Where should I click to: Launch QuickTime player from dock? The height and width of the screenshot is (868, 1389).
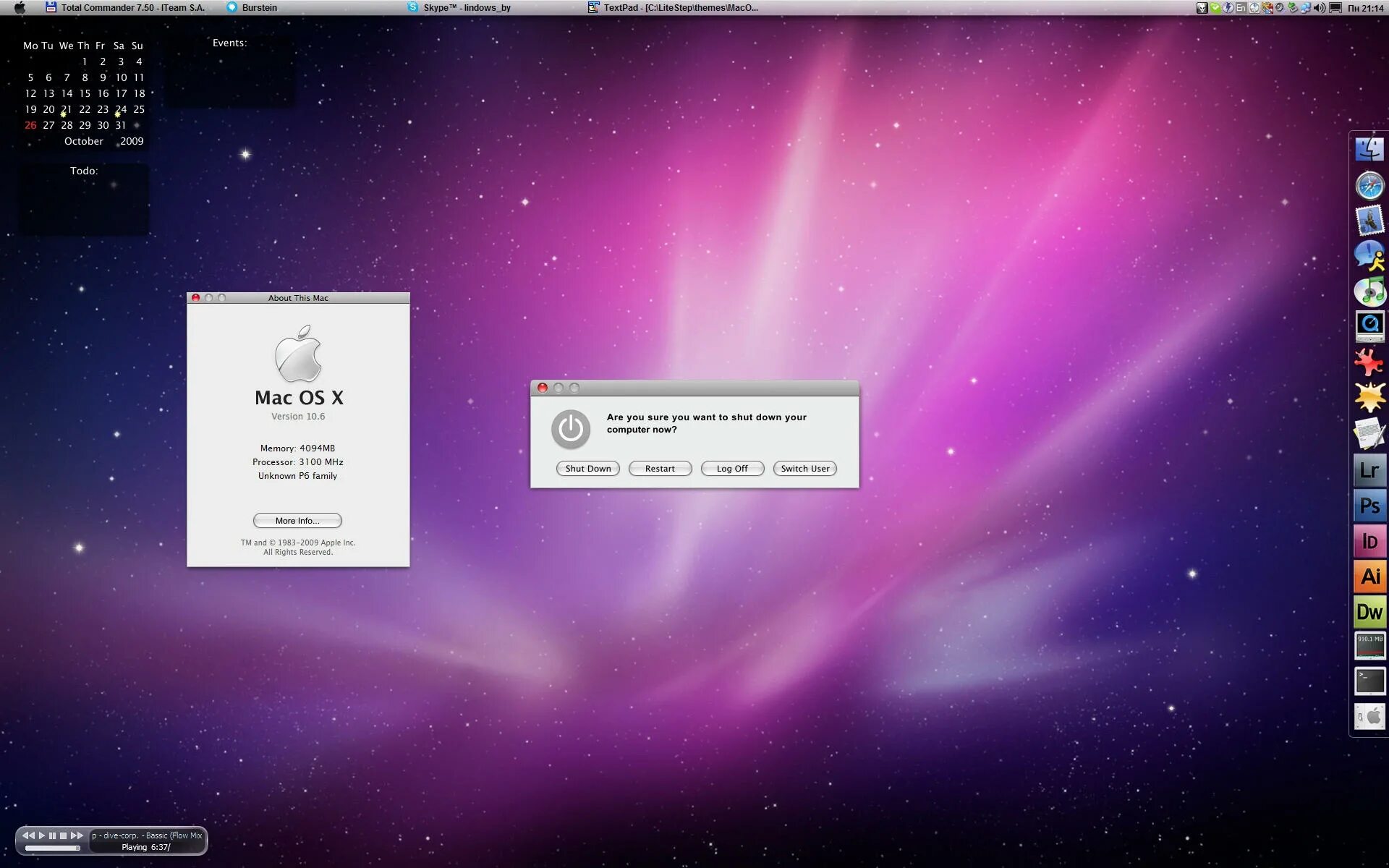pos(1369,326)
